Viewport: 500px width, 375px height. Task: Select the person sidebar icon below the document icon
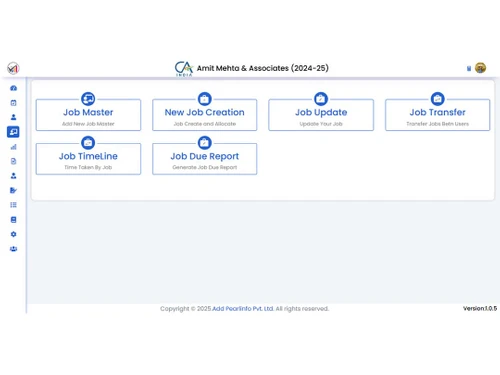click(13, 176)
